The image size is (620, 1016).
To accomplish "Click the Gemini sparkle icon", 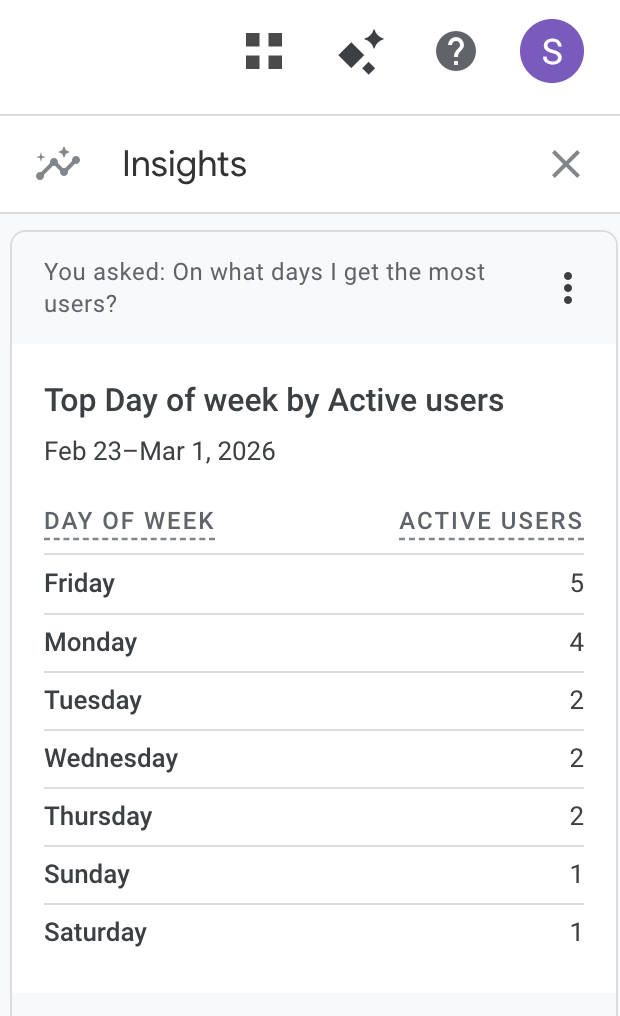I will coord(361,52).
